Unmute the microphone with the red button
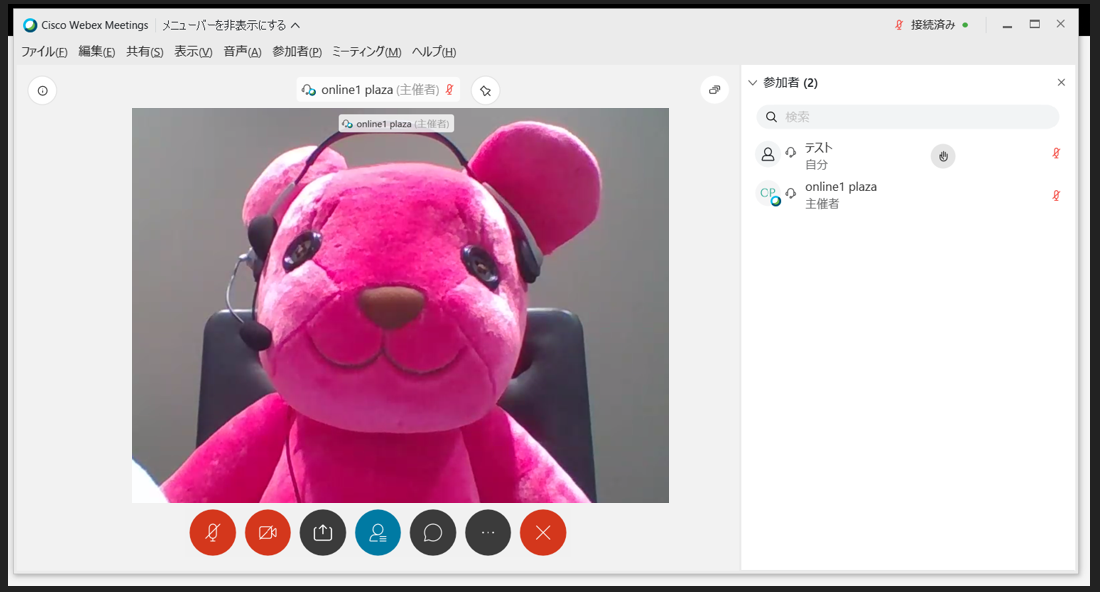Viewport: 1100px width, 592px height. (x=213, y=532)
